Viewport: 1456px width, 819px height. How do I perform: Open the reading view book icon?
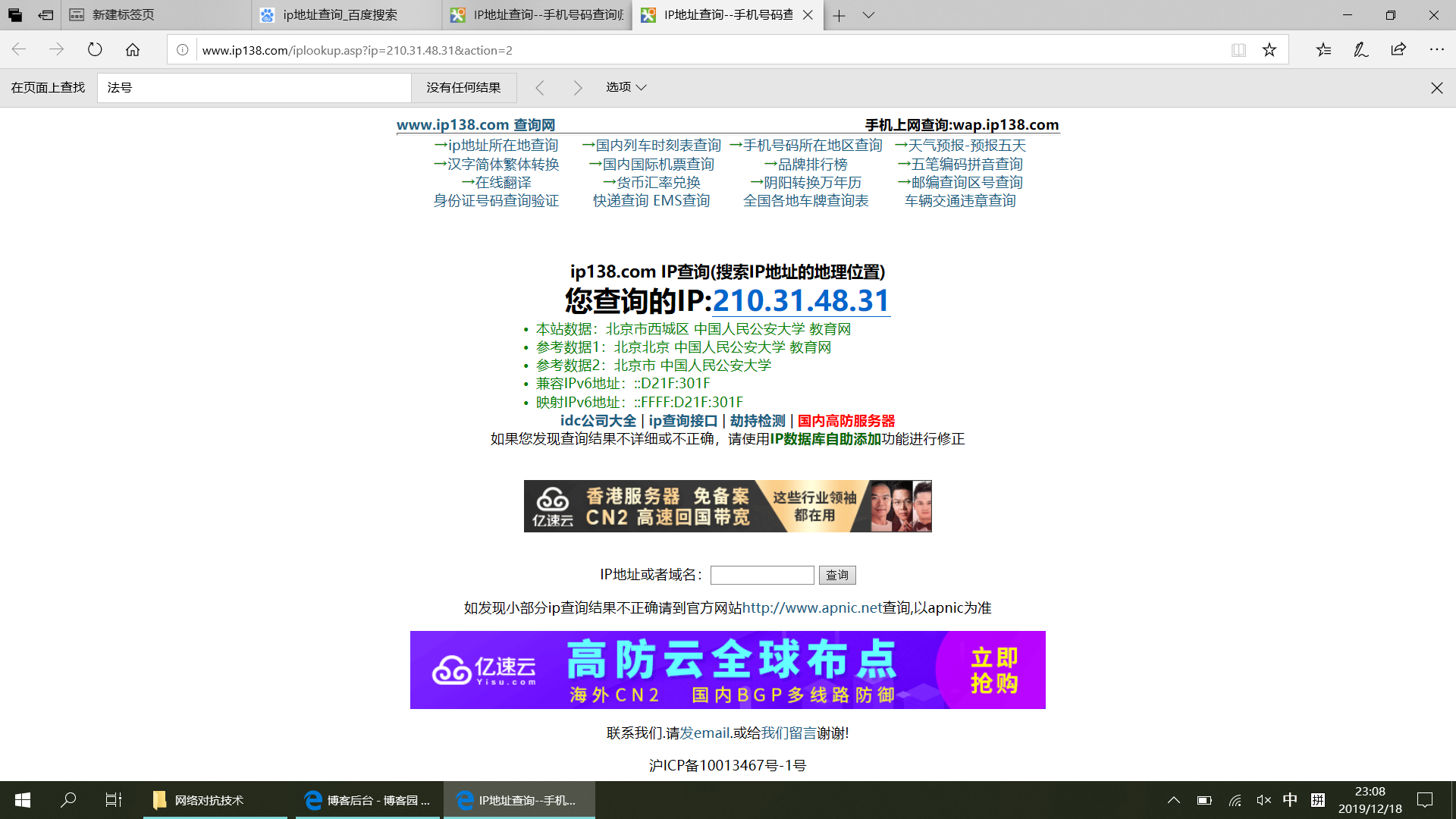[x=1238, y=50]
